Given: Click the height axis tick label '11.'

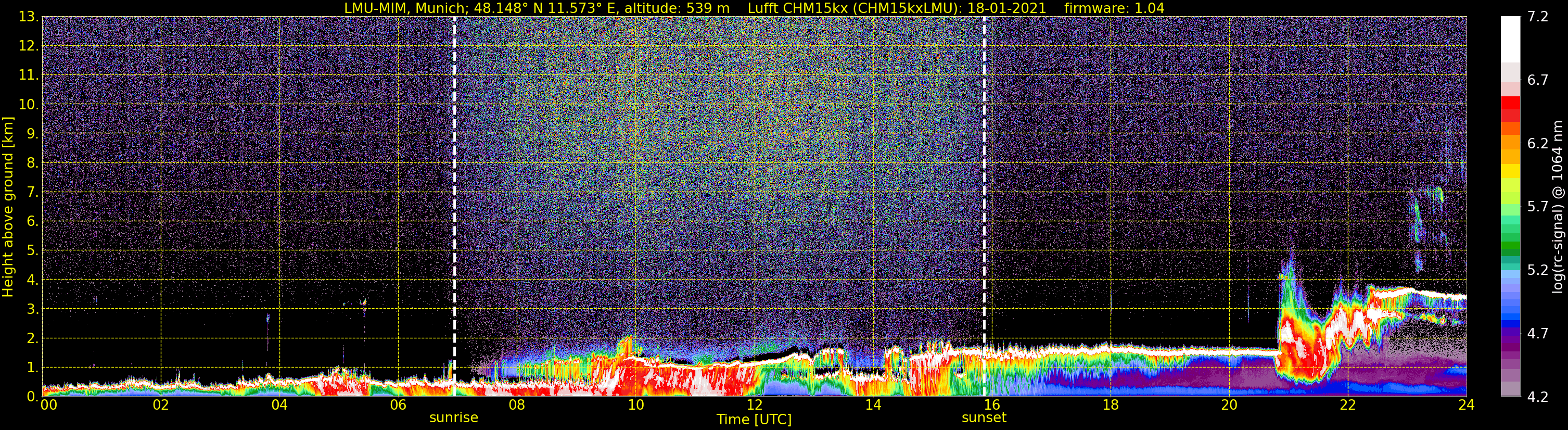Looking at the screenshot, I should pos(29,75).
